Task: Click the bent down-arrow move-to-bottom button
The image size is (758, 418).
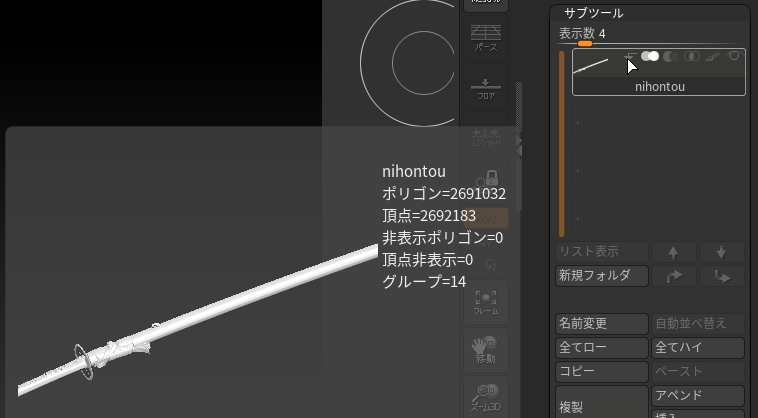Action: [x=721, y=276]
